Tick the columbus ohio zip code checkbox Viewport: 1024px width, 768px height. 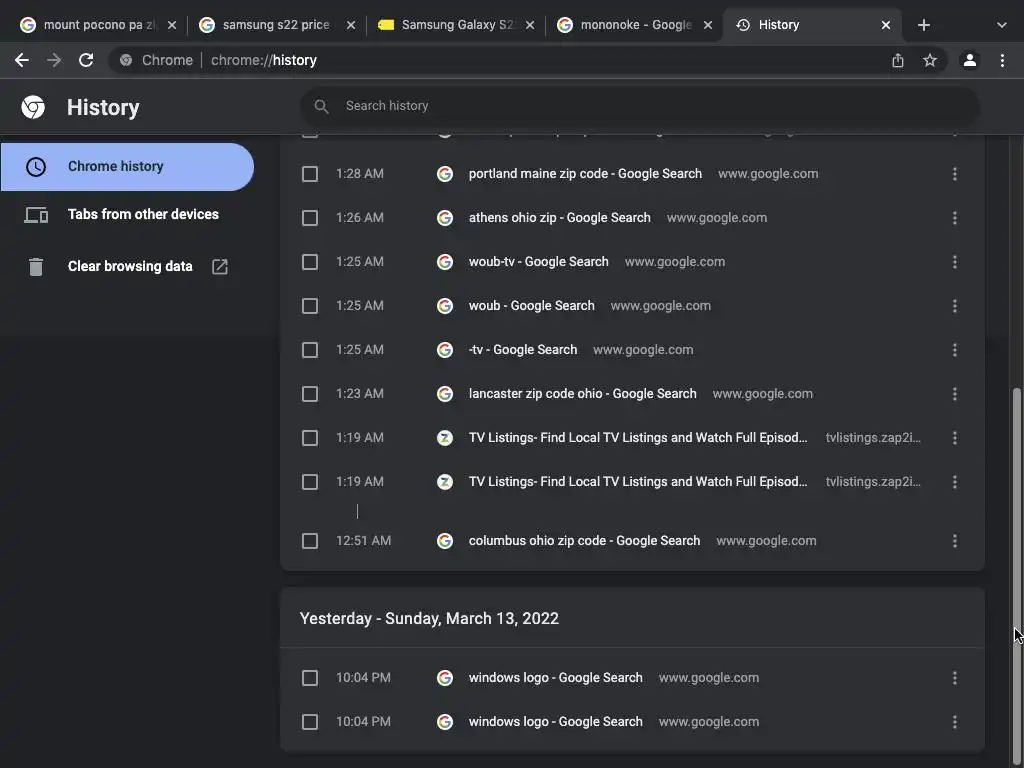point(310,541)
